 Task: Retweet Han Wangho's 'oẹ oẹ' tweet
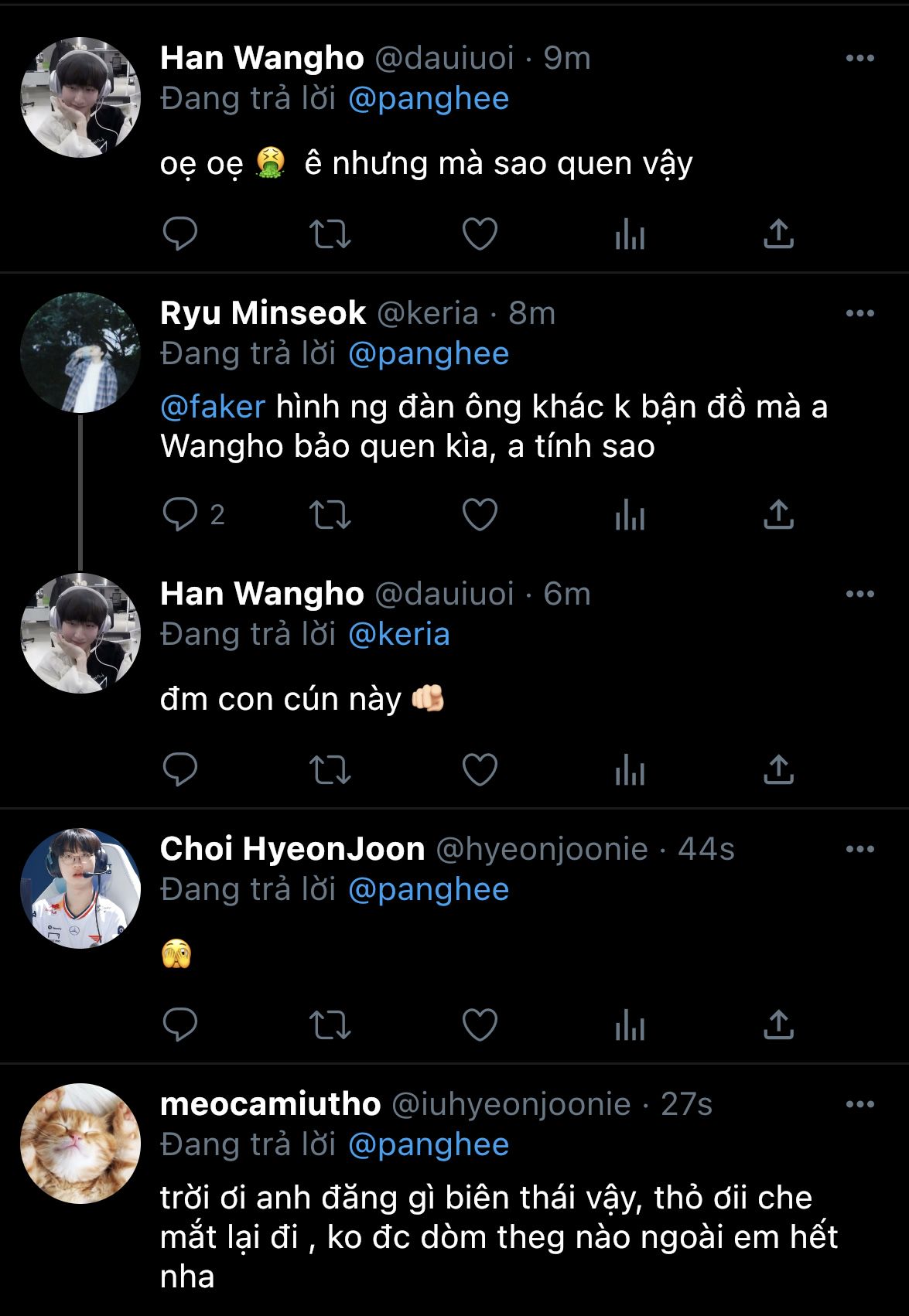click(330, 234)
